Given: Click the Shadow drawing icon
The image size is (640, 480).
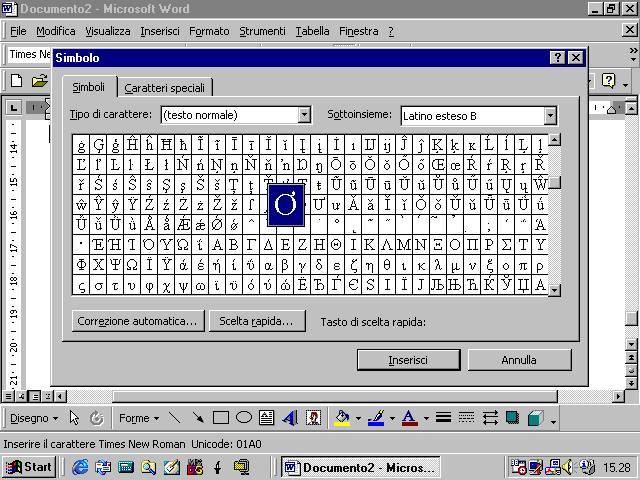Looking at the screenshot, I should (512, 418).
